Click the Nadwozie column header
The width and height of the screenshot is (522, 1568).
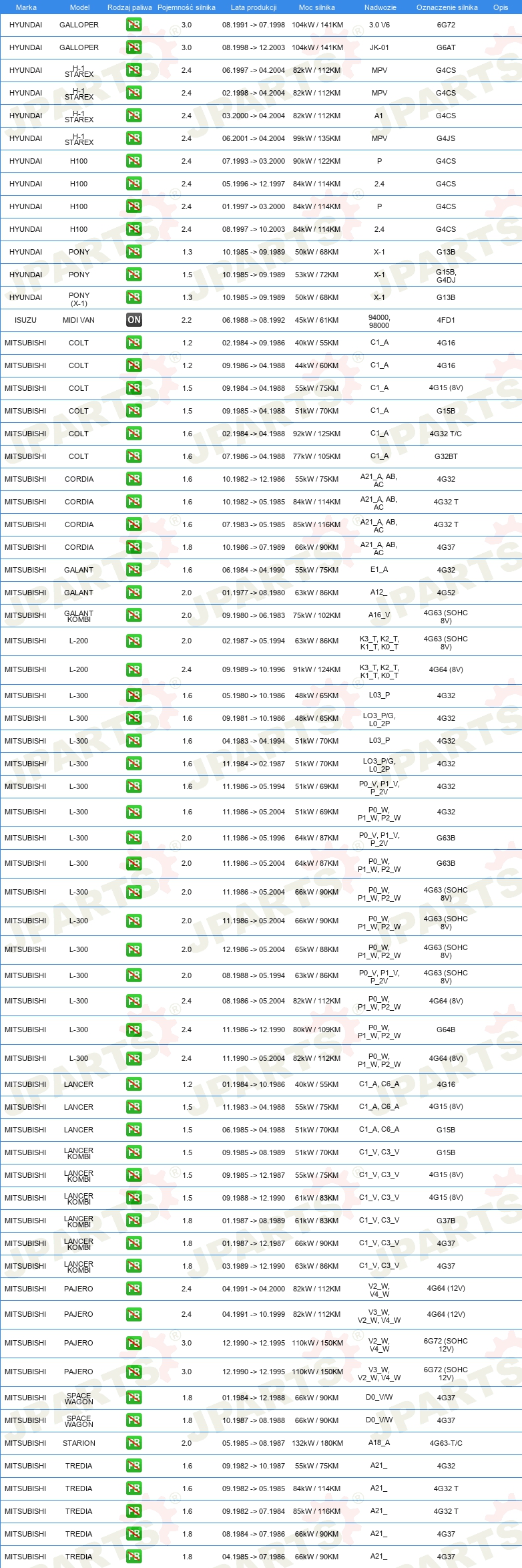click(x=380, y=7)
